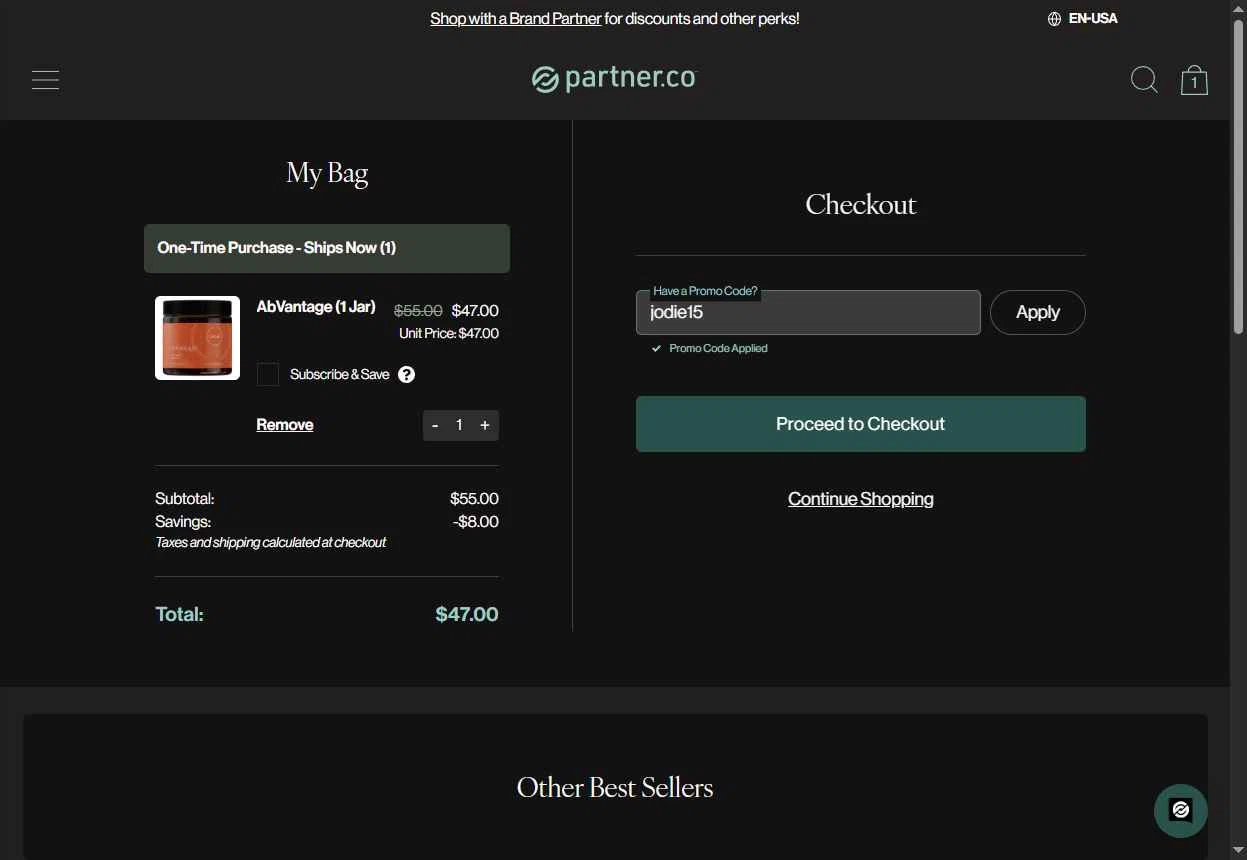Click the Subtotal $55.00 value
1247x860 pixels.
(x=474, y=498)
